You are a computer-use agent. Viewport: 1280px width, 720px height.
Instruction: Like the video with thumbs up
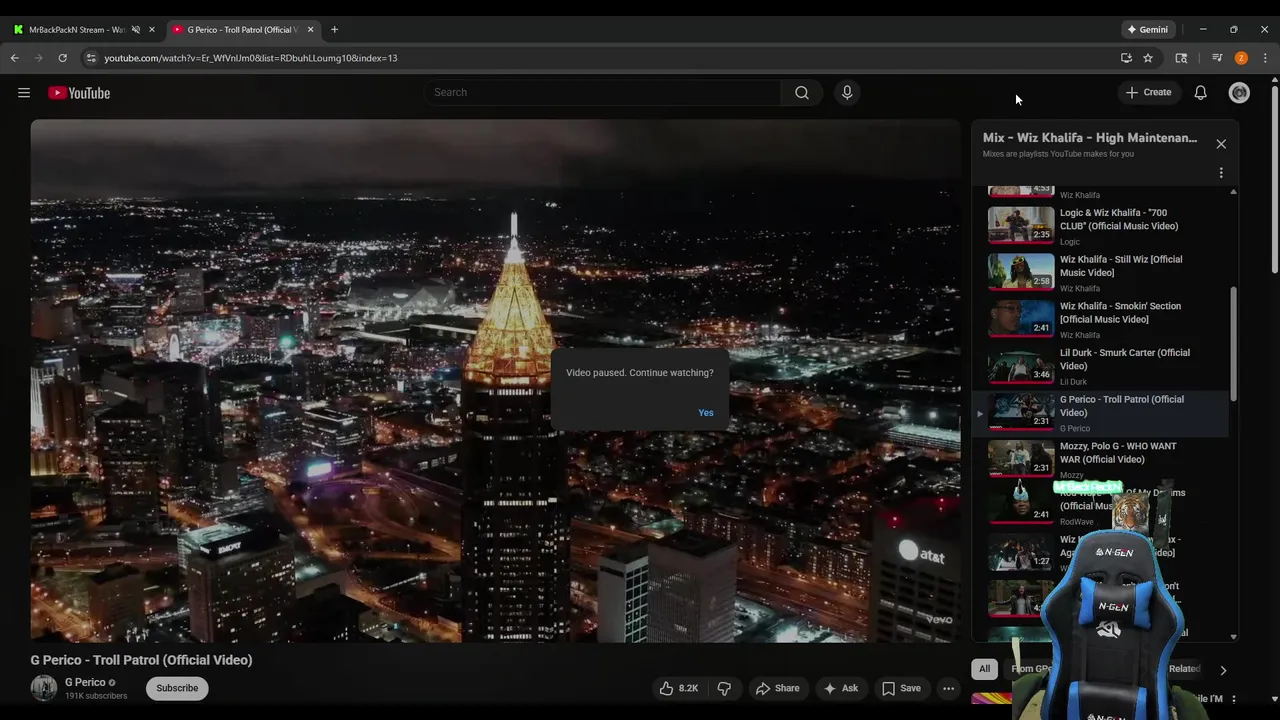click(x=678, y=688)
